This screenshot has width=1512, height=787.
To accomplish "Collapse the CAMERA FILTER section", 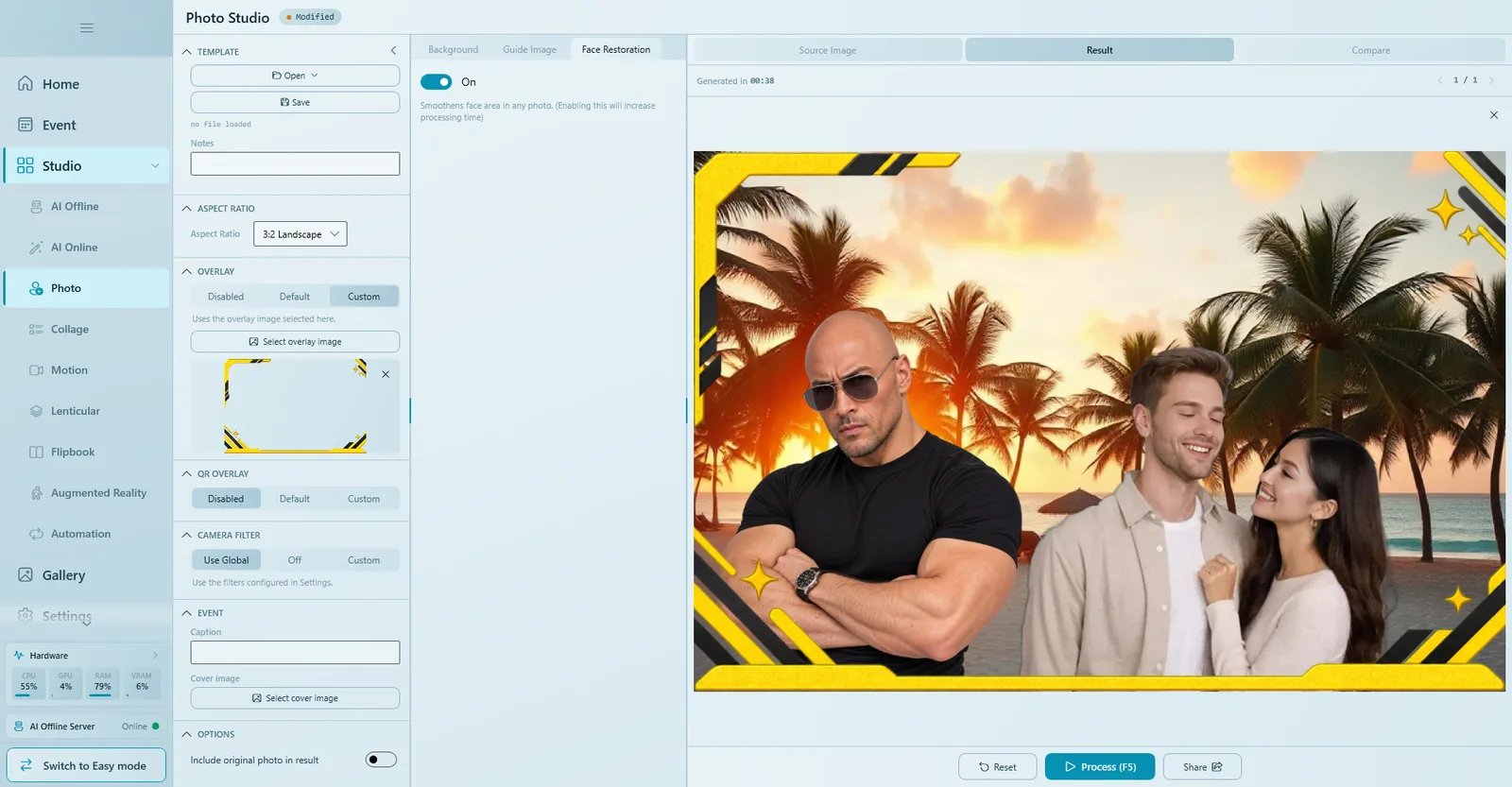I will [187, 536].
